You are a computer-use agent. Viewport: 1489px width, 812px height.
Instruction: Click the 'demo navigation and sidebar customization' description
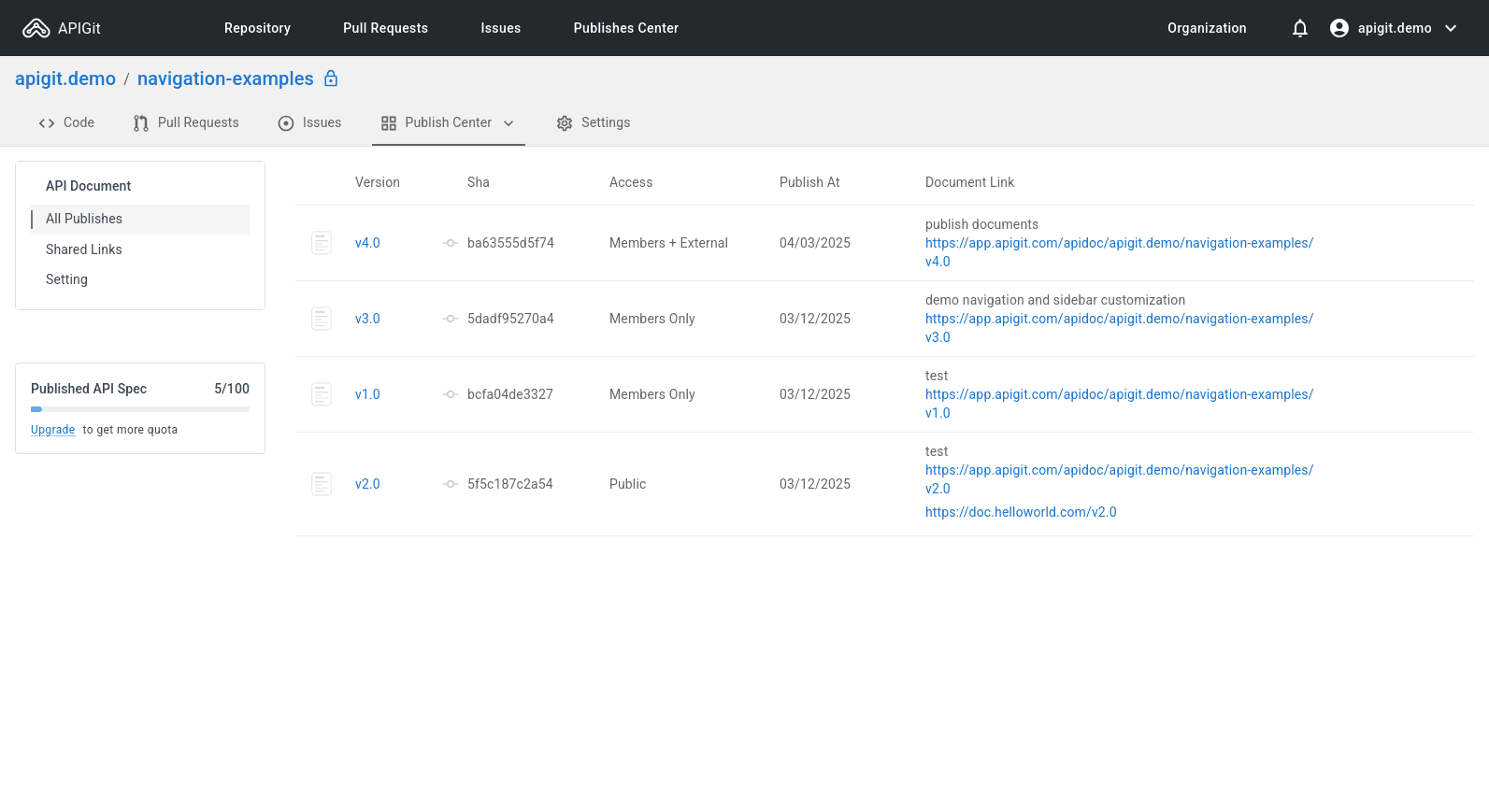tap(1055, 300)
